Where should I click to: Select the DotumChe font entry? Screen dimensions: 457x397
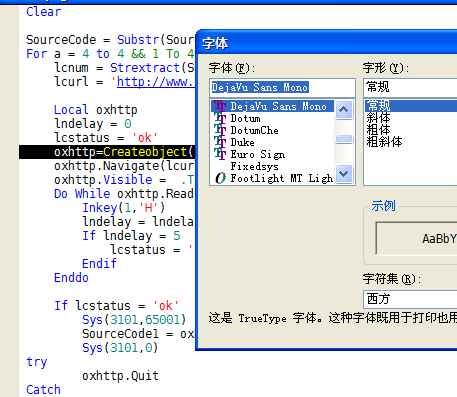point(254,130)
